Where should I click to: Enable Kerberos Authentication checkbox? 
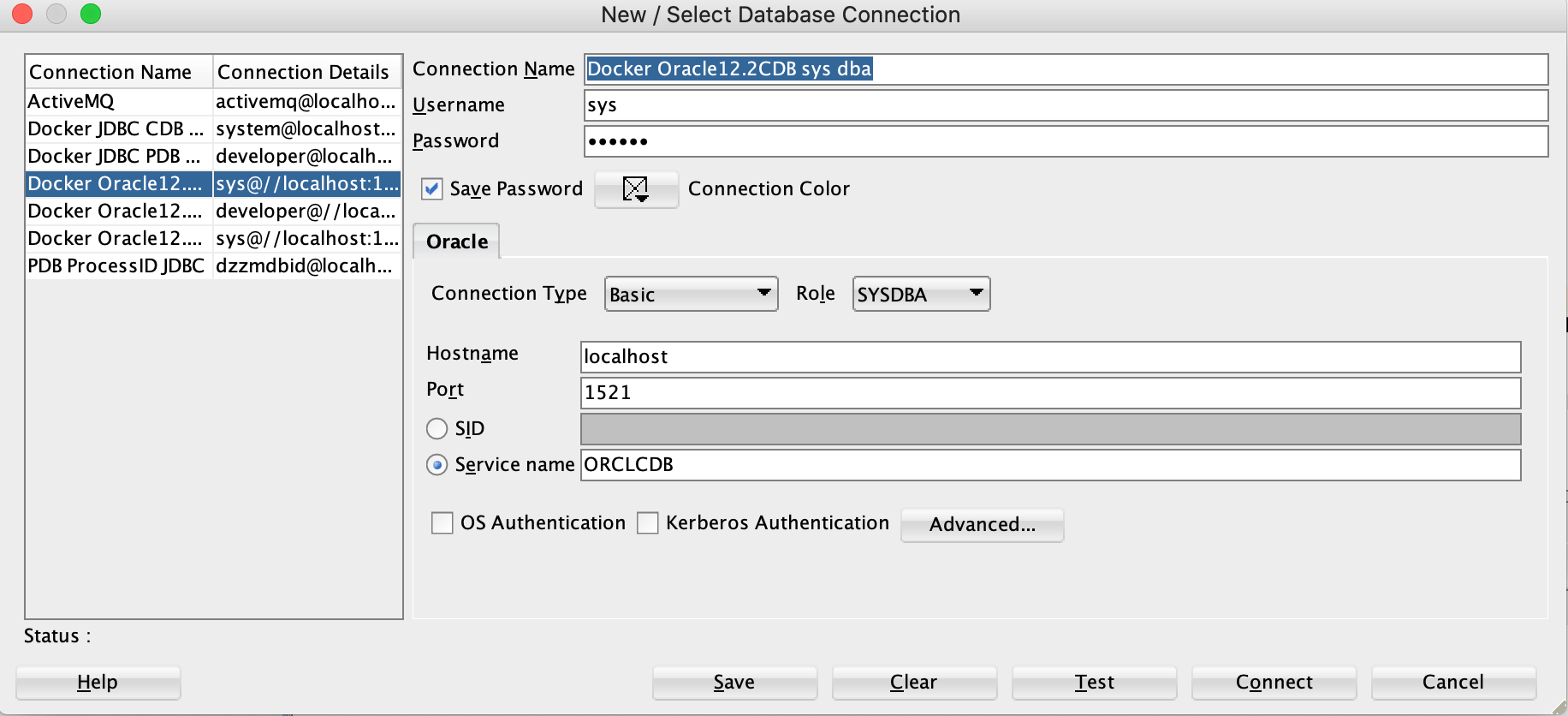click(x=648, y=523)
